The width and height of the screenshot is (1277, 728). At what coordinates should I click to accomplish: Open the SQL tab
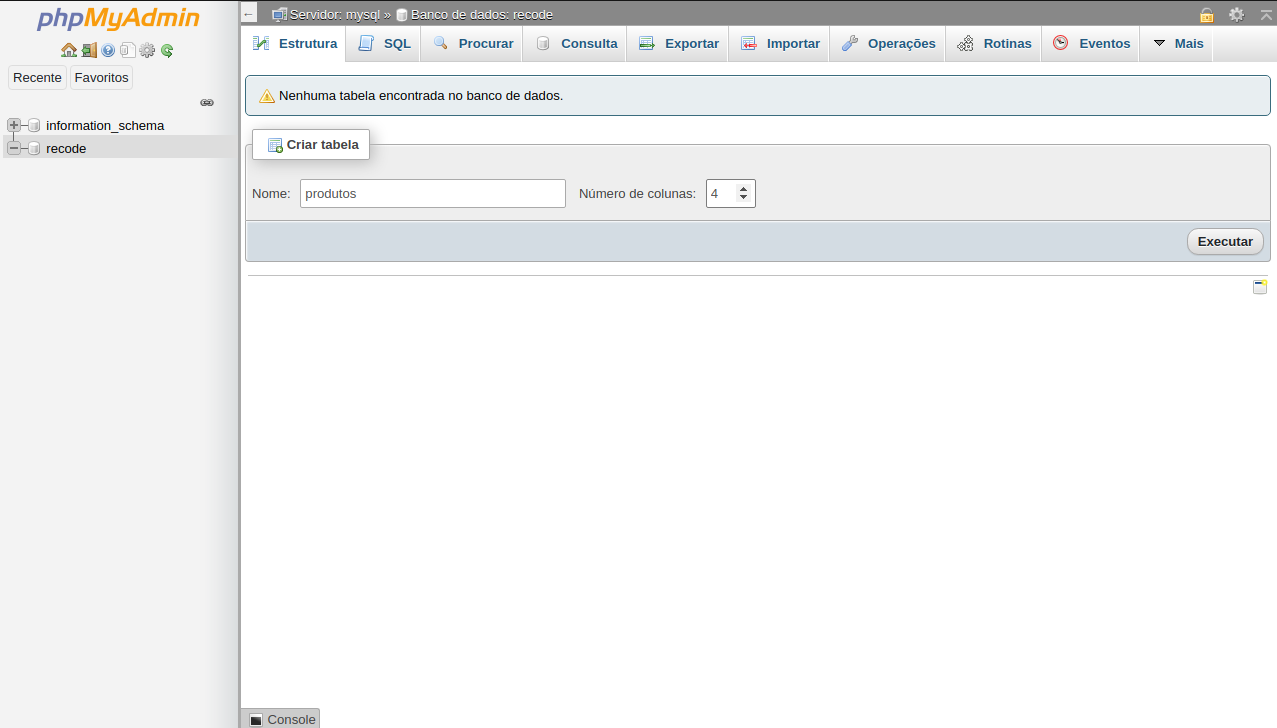point(384,44)
